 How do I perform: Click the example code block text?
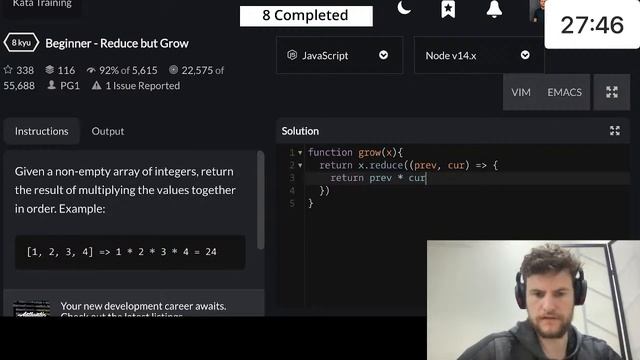coord(122,252)
